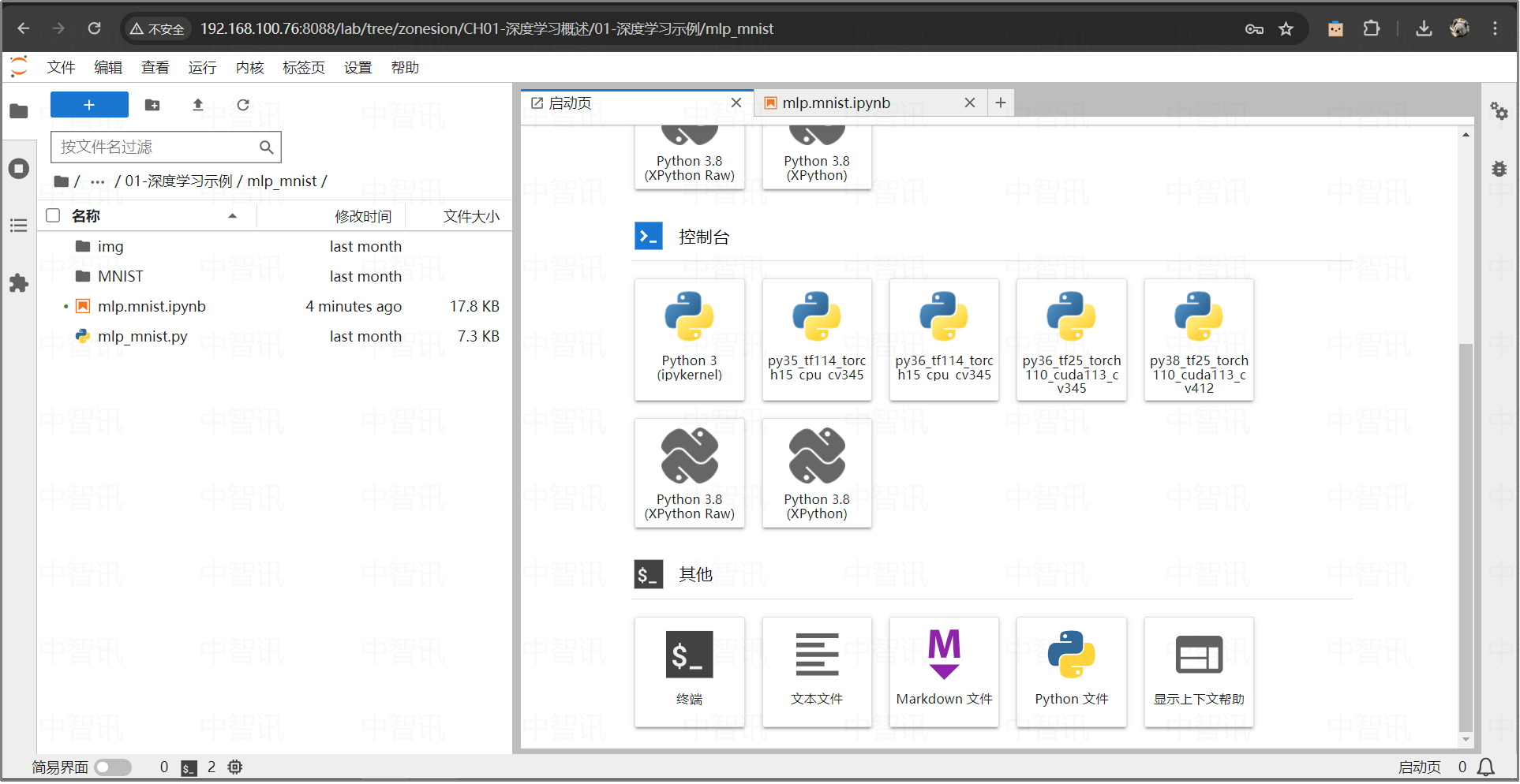Open the 帮助 menu

click(x=405, y=68)
